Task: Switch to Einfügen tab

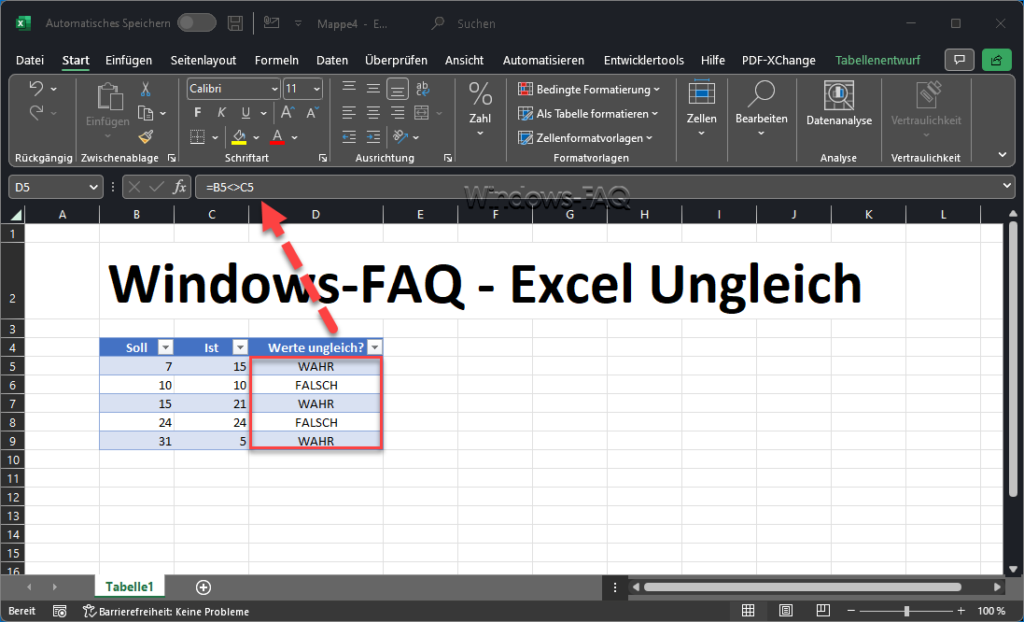Action: [129, 60]
